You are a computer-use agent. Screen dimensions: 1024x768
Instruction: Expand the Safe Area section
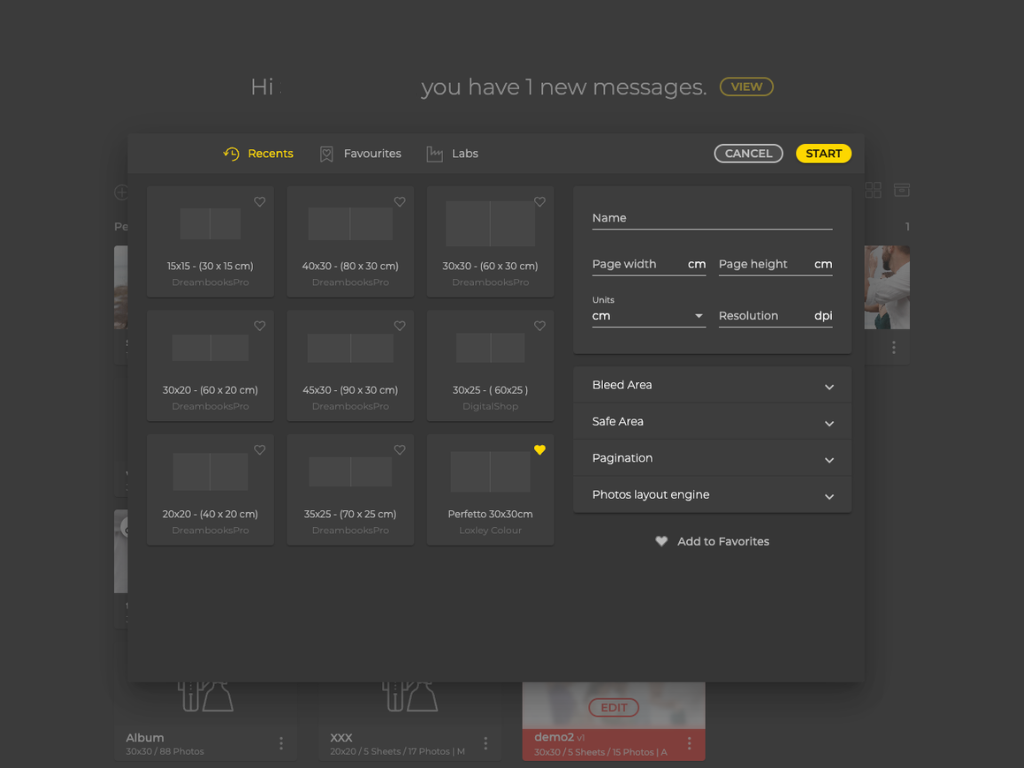pyautogui.click(x=712, y=422)
